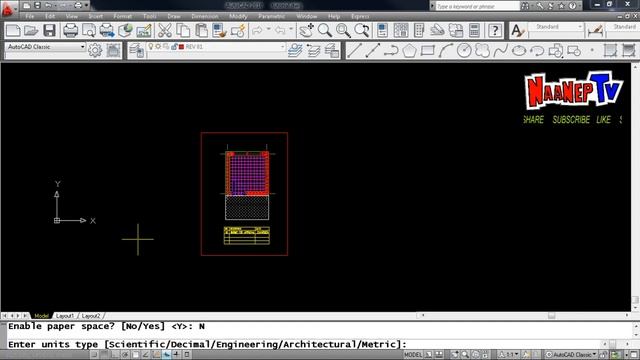Cut selection with the scissors icon

click(164, 31)
